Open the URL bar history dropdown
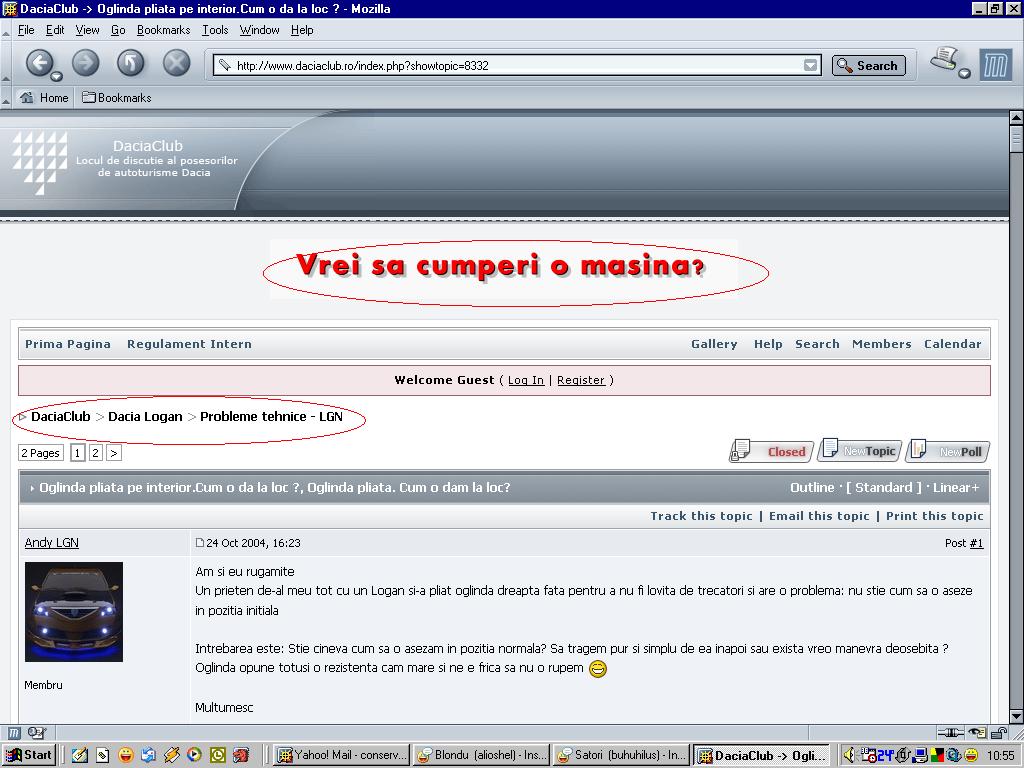The width and height of the screenshot is (1024, 768). tap(810, 66)
